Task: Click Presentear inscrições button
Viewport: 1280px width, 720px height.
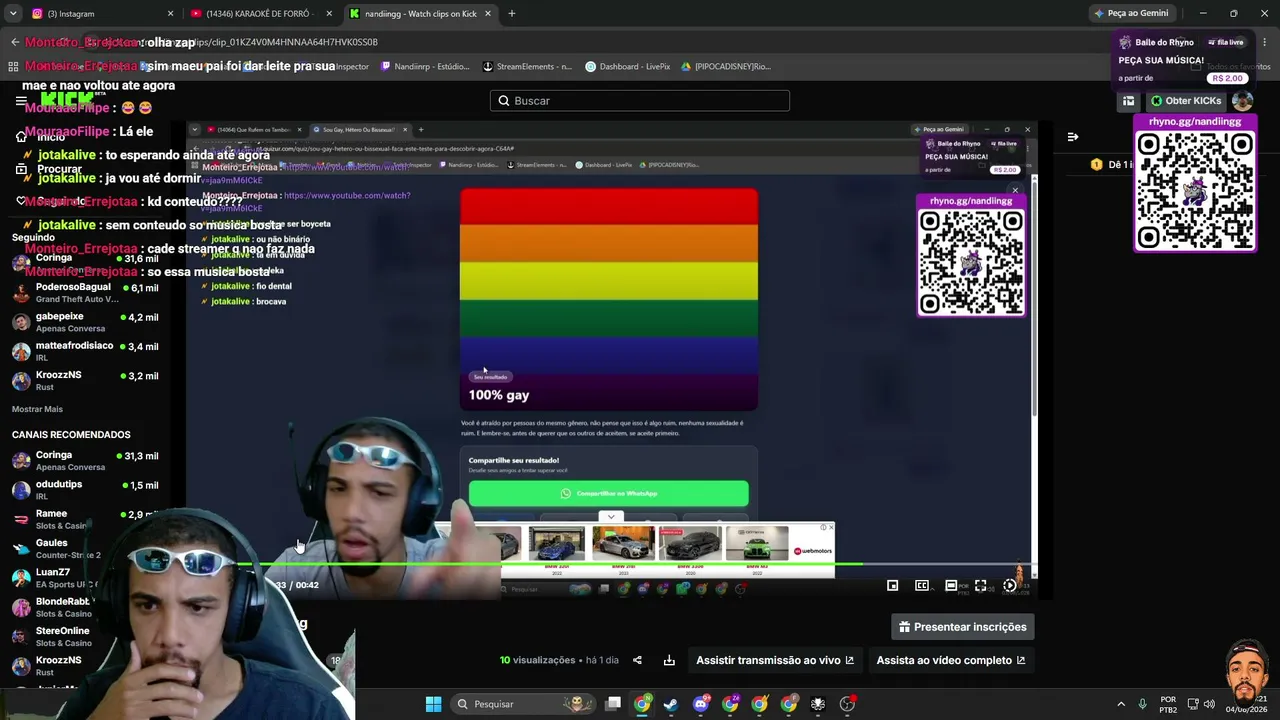Action: 963,627
